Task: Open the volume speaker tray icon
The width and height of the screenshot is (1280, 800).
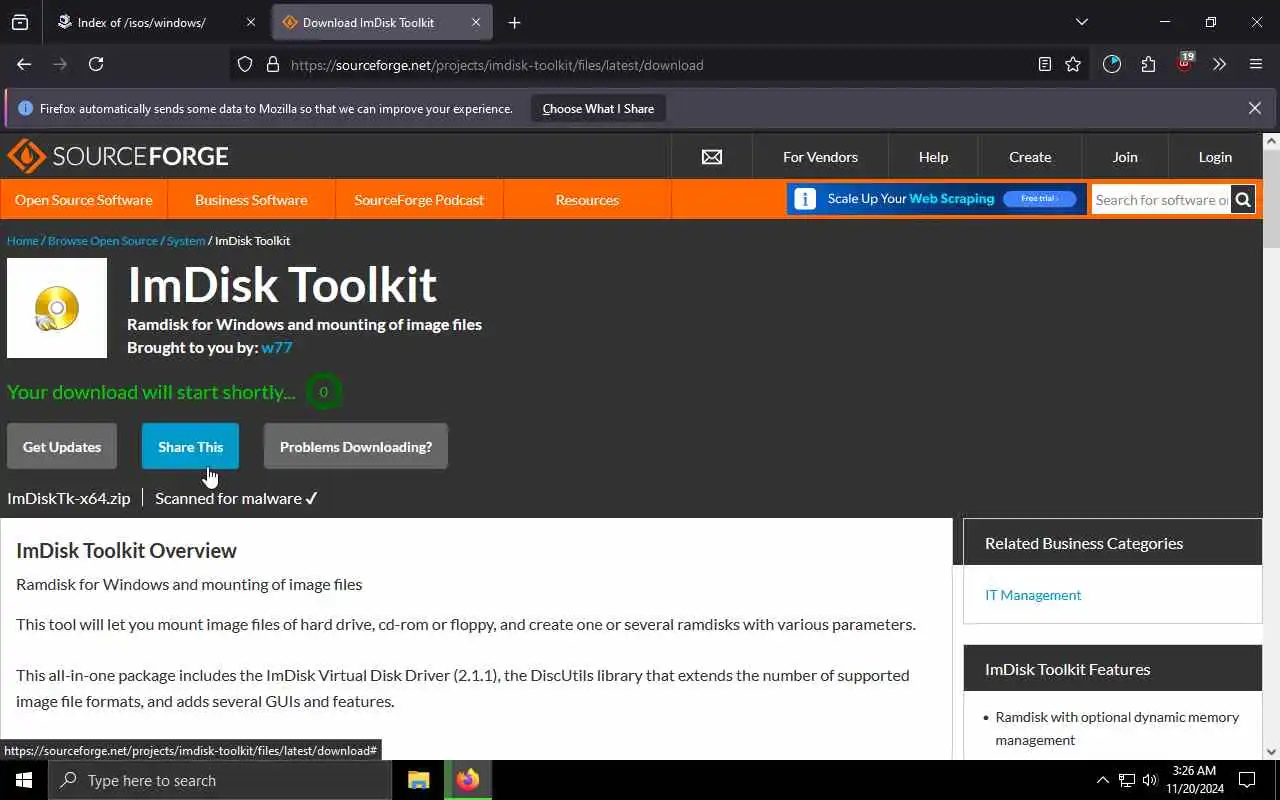Action: pos(1150,780)
